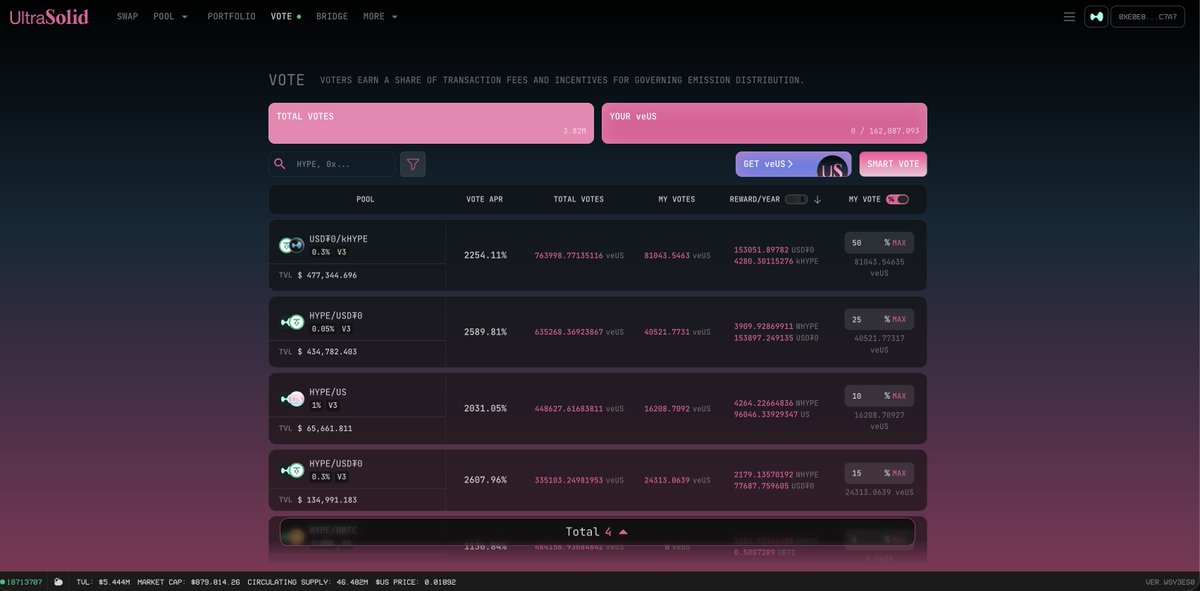The image size is (1200, 591).
Task: Click the HYPE/USD₮0 0.05% pool token icon
Action: click(x=291, y=322)
